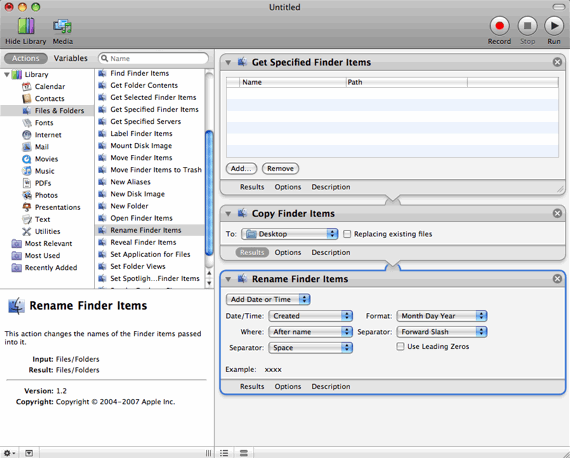Click the Hide Library toolbar icon
Image resolution: width=570 pixels, height=458 pixels.
pyautogui.click(x=26, y=27)
